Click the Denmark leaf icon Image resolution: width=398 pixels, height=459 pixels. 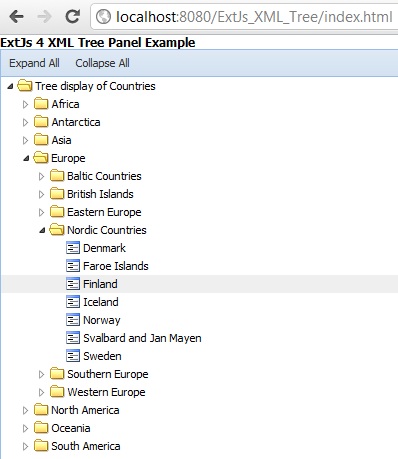click(x=73, y=248)
